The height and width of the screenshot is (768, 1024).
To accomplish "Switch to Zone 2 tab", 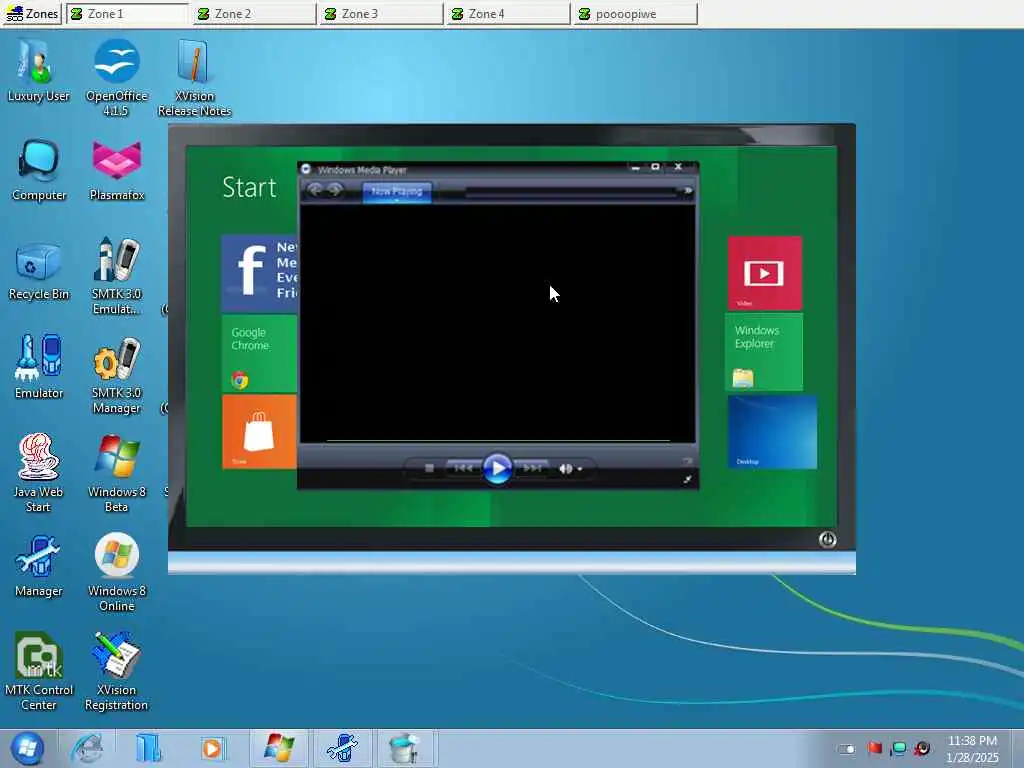I will click(x=255, y=14).
